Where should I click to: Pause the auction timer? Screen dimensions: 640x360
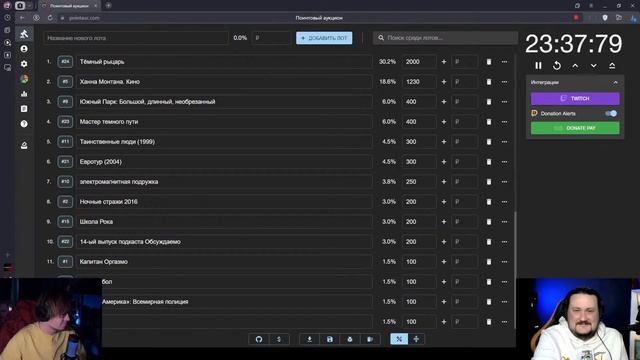click(538, 66)
